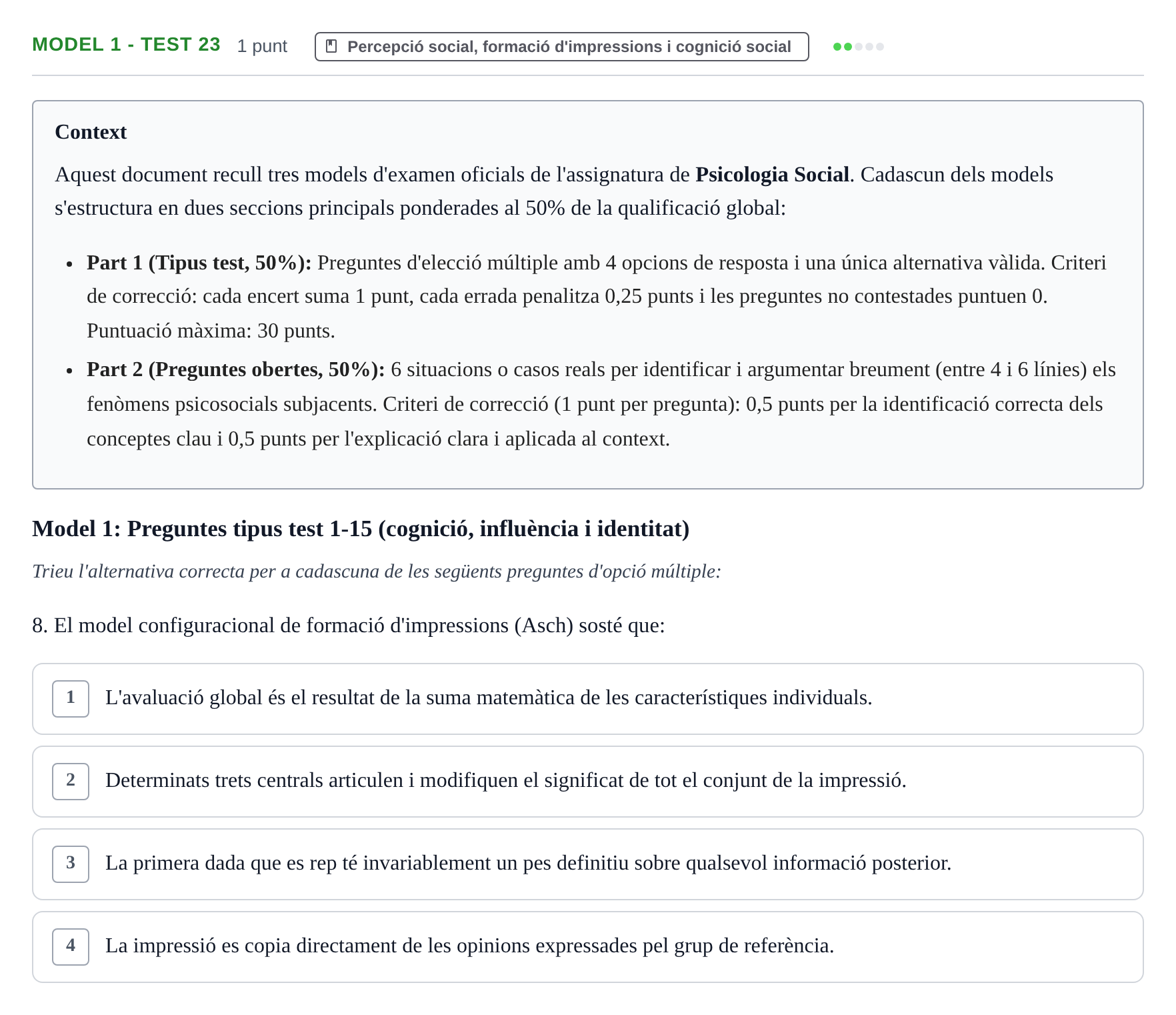
Task: Click the difficulty dots indicator
Action: click(x=859, y=47)
